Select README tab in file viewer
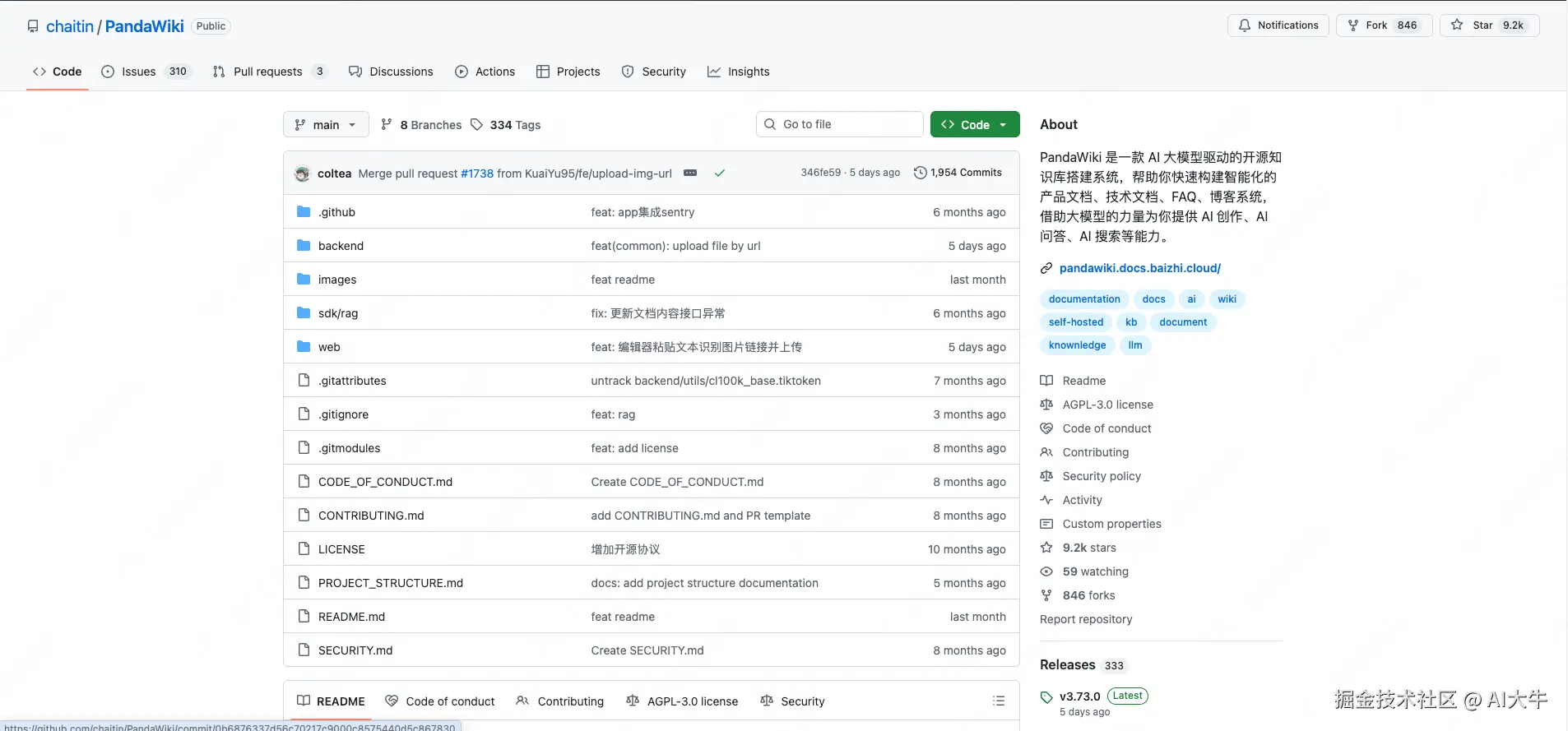Viewport: 1568px width, 731px height. (331, 701)
